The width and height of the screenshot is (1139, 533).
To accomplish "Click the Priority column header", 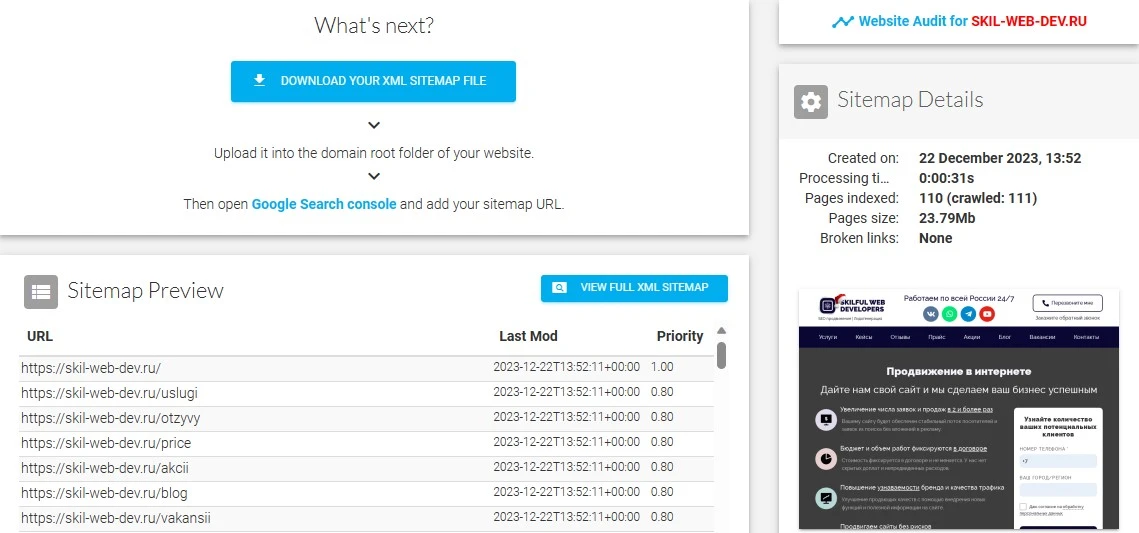I will (680, 336).
